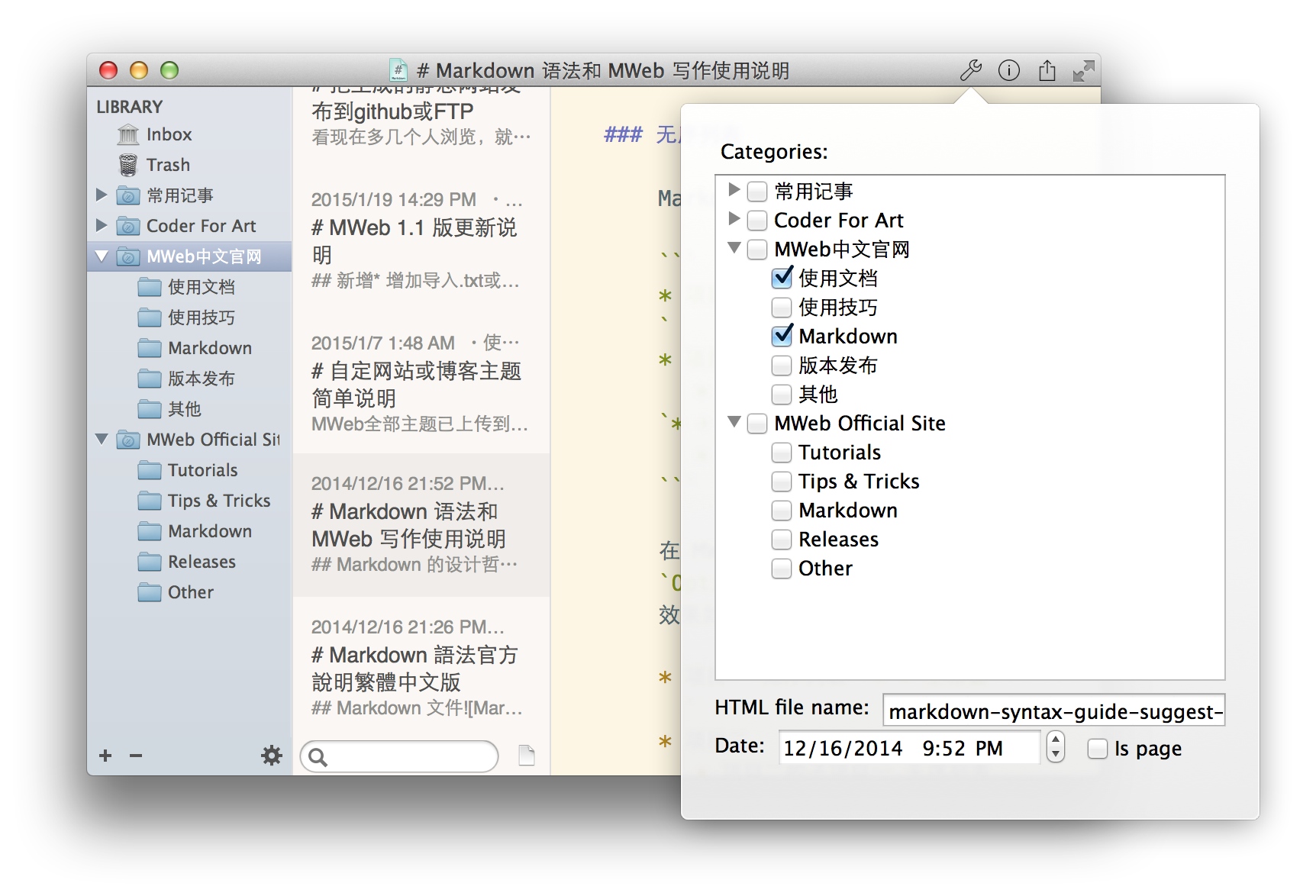The image size is (1316, 896).
Task: Expand 常用记事 folder in library sidebar
Action: point(102,195)
